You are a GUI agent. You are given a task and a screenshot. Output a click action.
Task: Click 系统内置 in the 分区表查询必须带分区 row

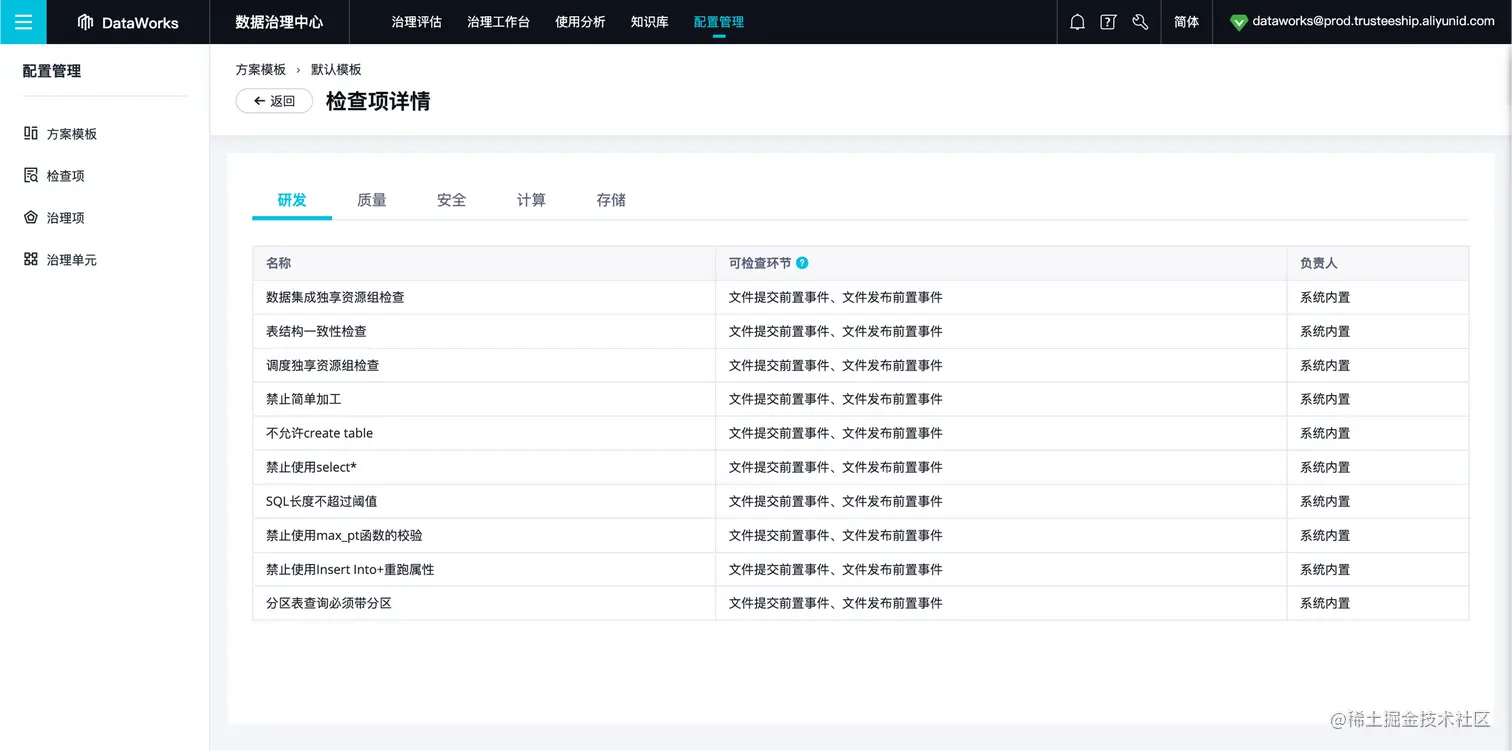pos(1325,603)
